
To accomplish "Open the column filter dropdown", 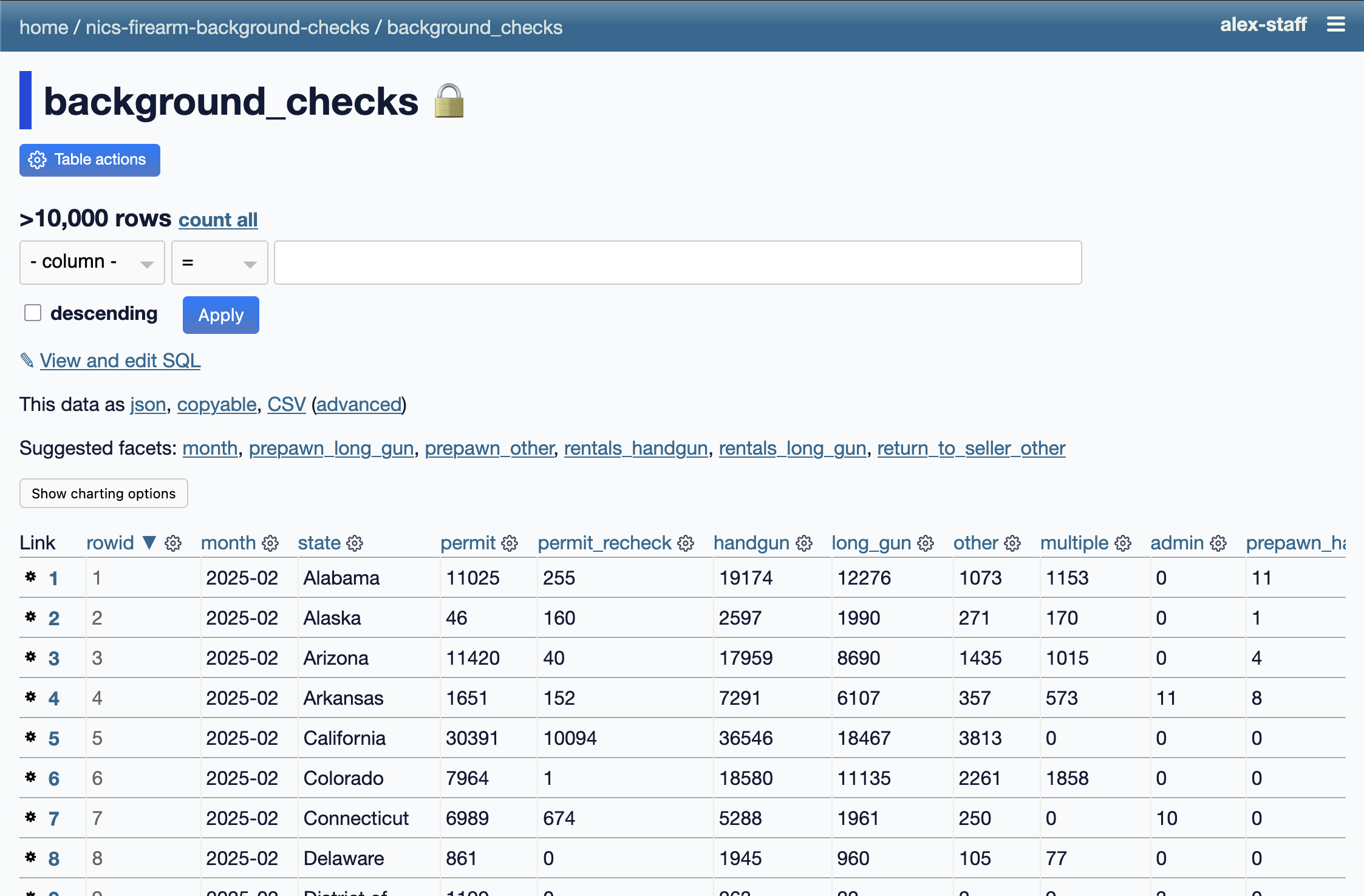I will (x=92, y=262).
